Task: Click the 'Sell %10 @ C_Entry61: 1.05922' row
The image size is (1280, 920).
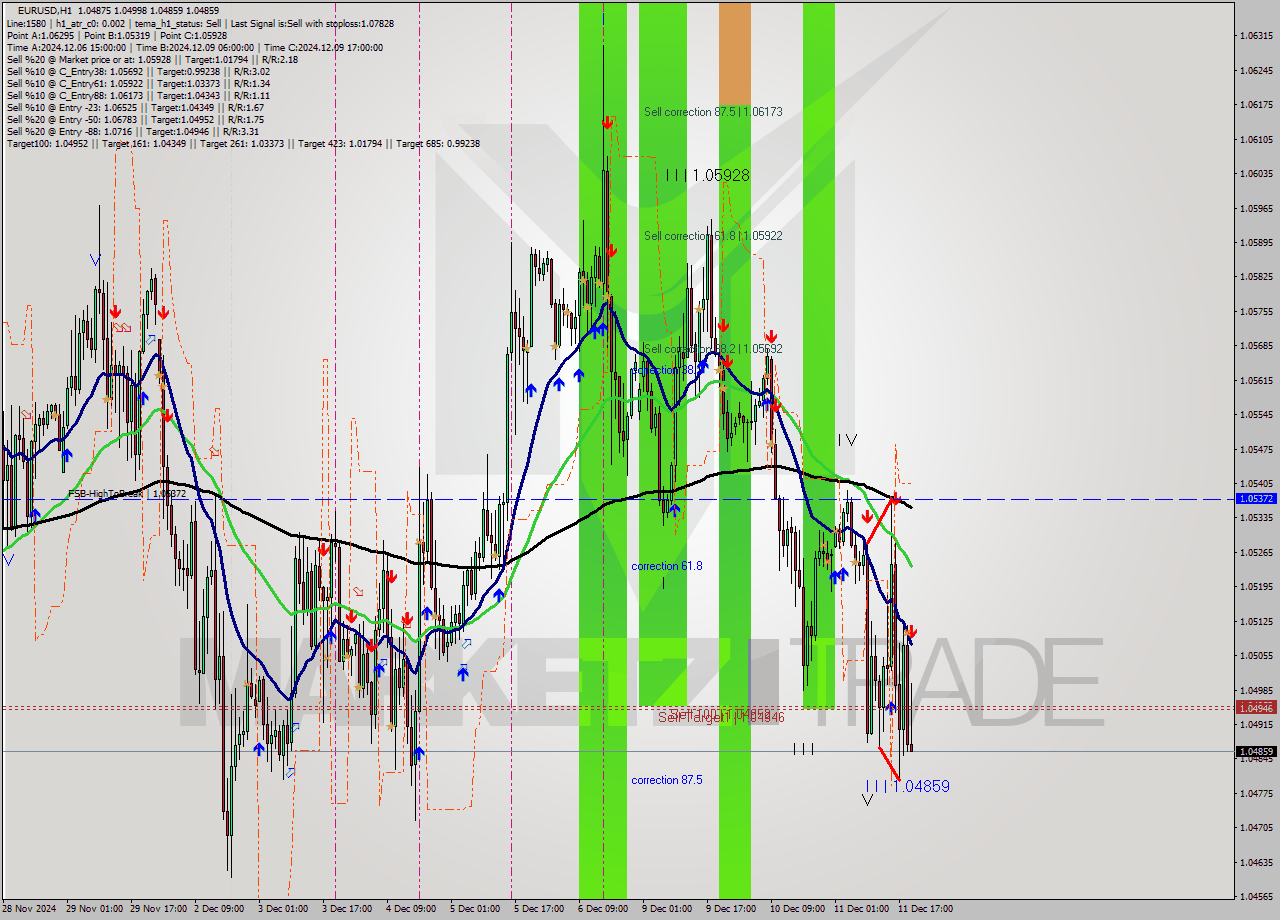Action: pyautogui.click(x=138, y=83)
